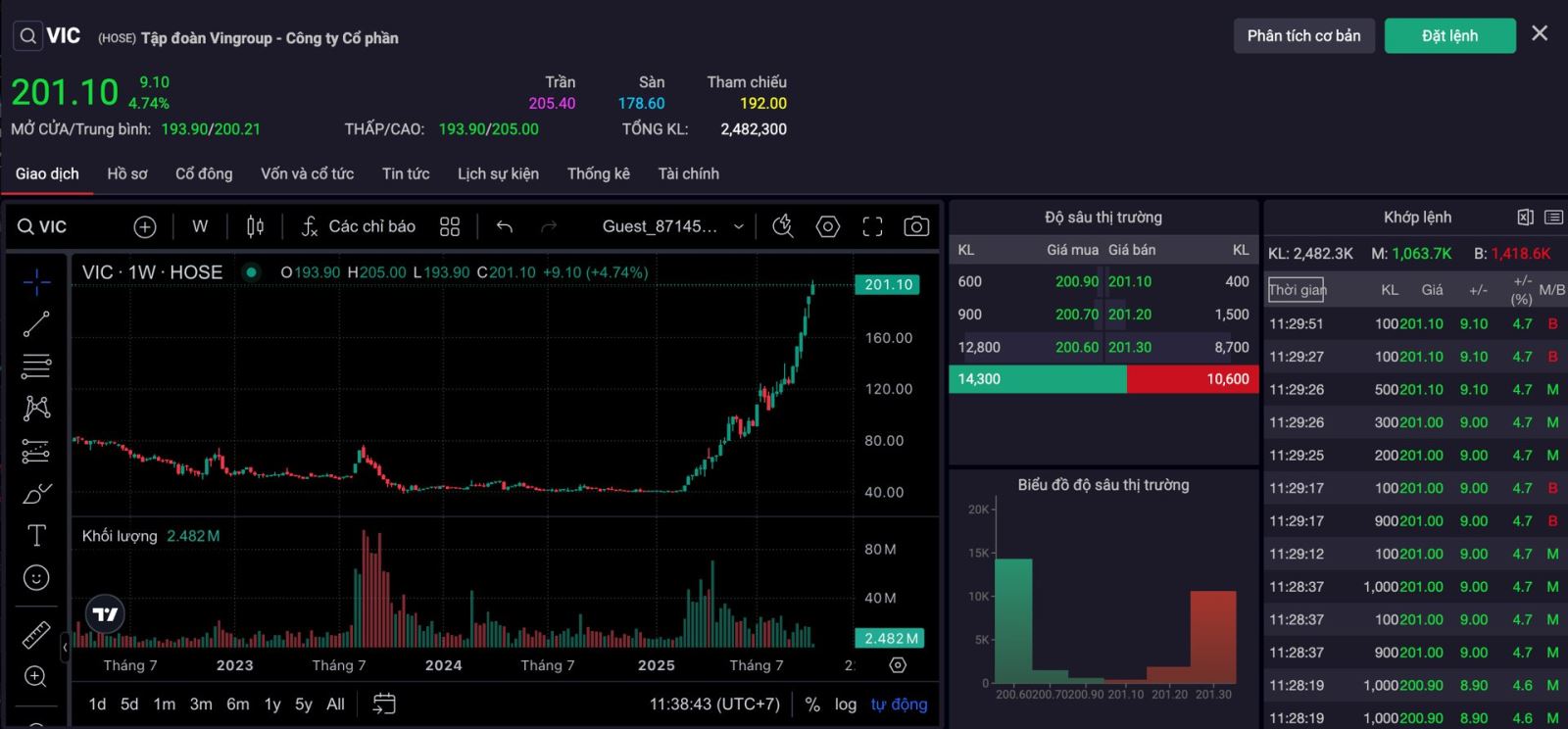Image resolution: width=1568 pixels, height=729 pixels.
Task: Set the chart range to 5d
Action: [129, 705]
